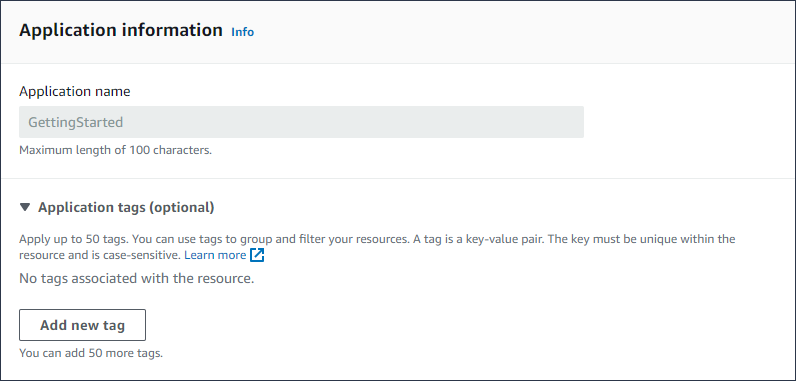
Task: Click the No tags associated with the resource message
Action: point(137,278)
